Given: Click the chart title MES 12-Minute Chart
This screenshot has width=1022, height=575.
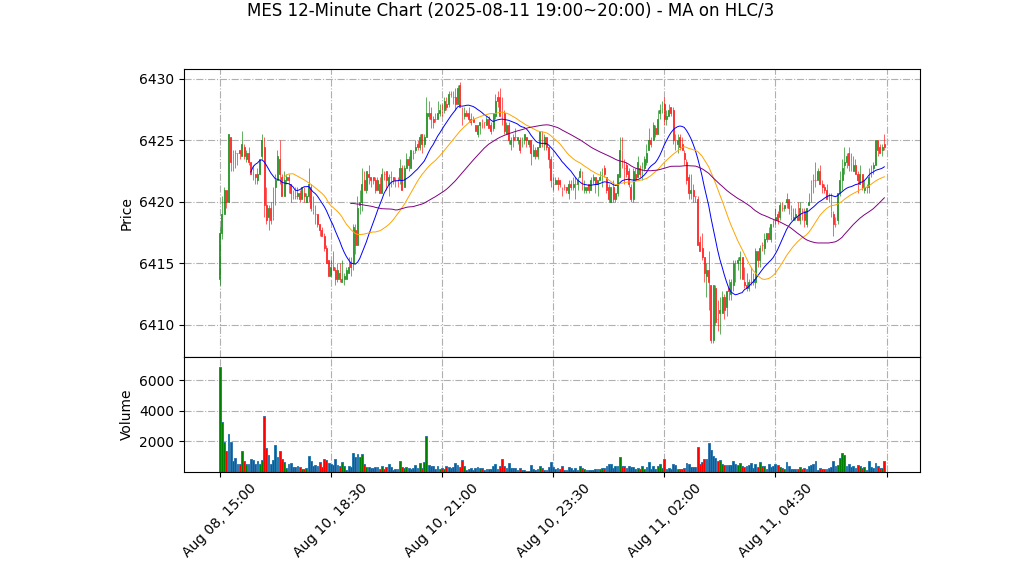Looking at the screenshot, I should (x=510, y=10).
